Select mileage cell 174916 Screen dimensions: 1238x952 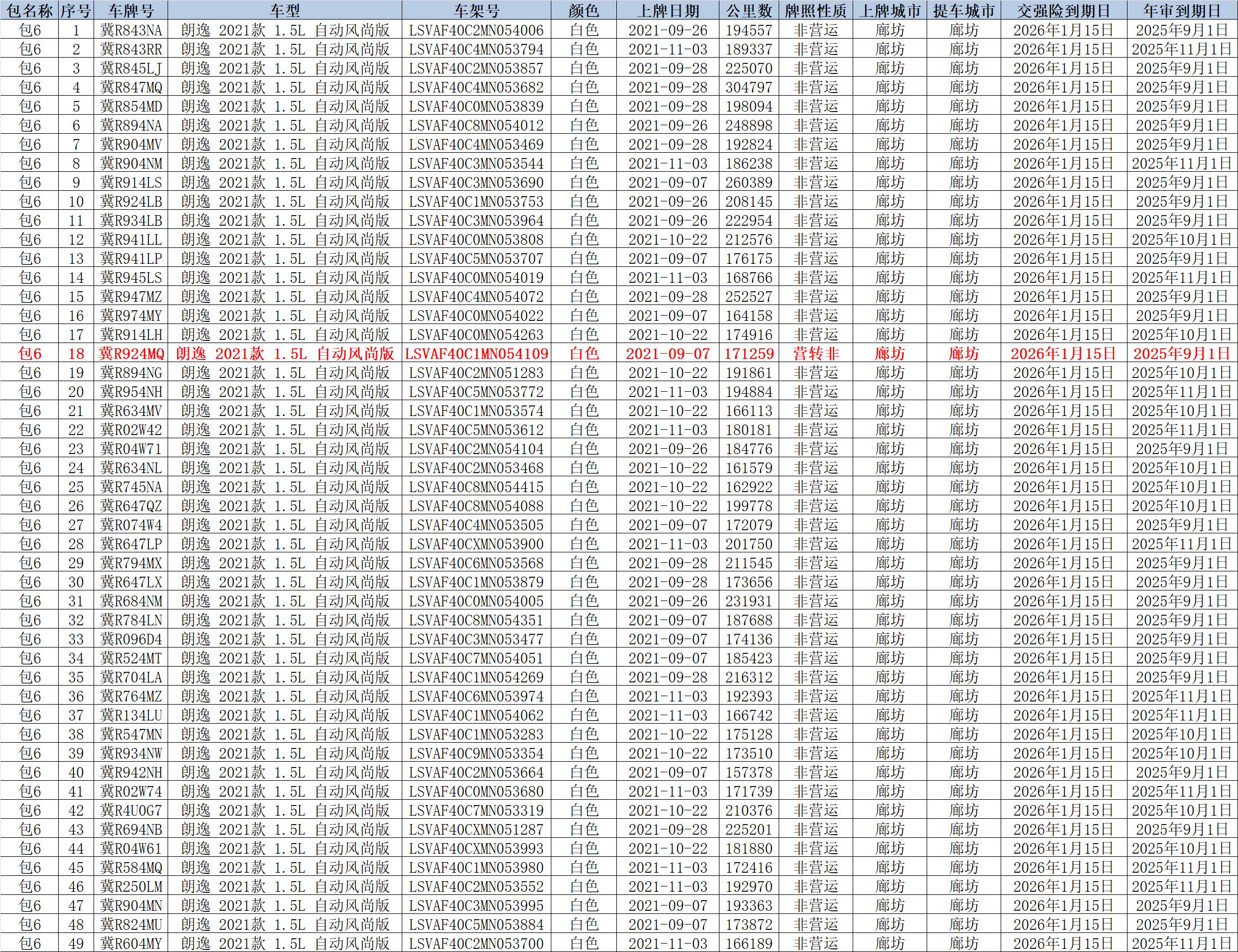(749, 334)
